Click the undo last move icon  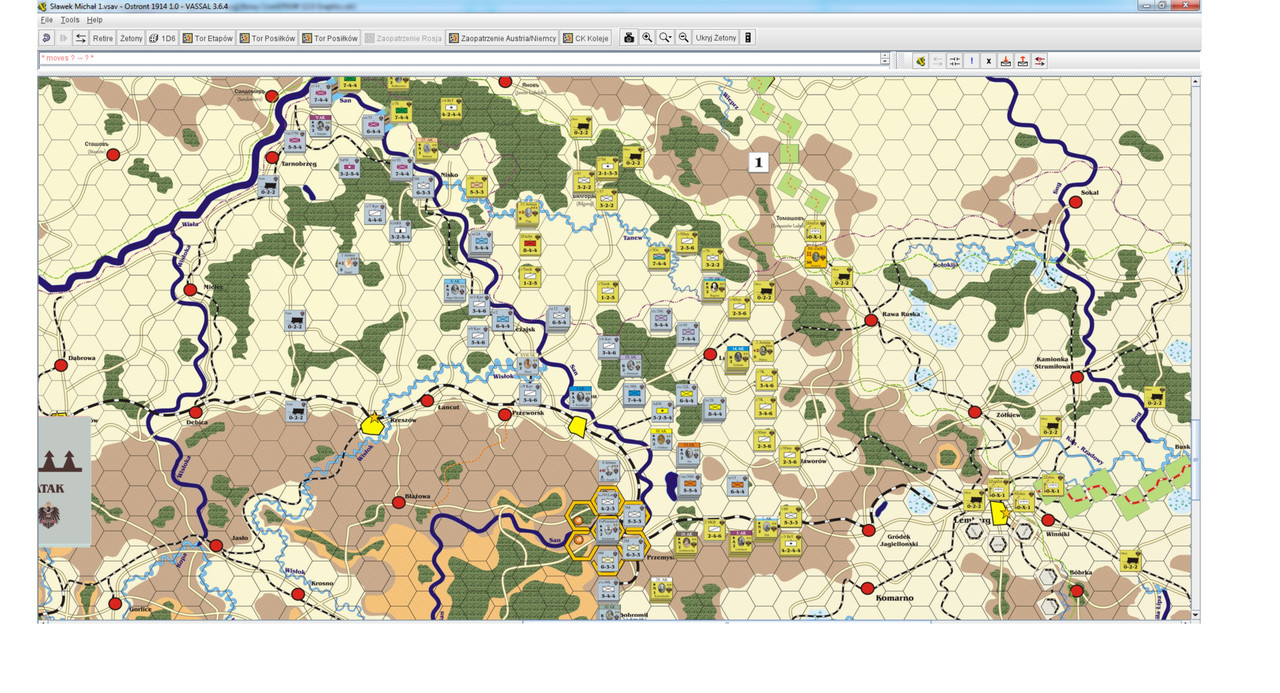coord(46,38)
